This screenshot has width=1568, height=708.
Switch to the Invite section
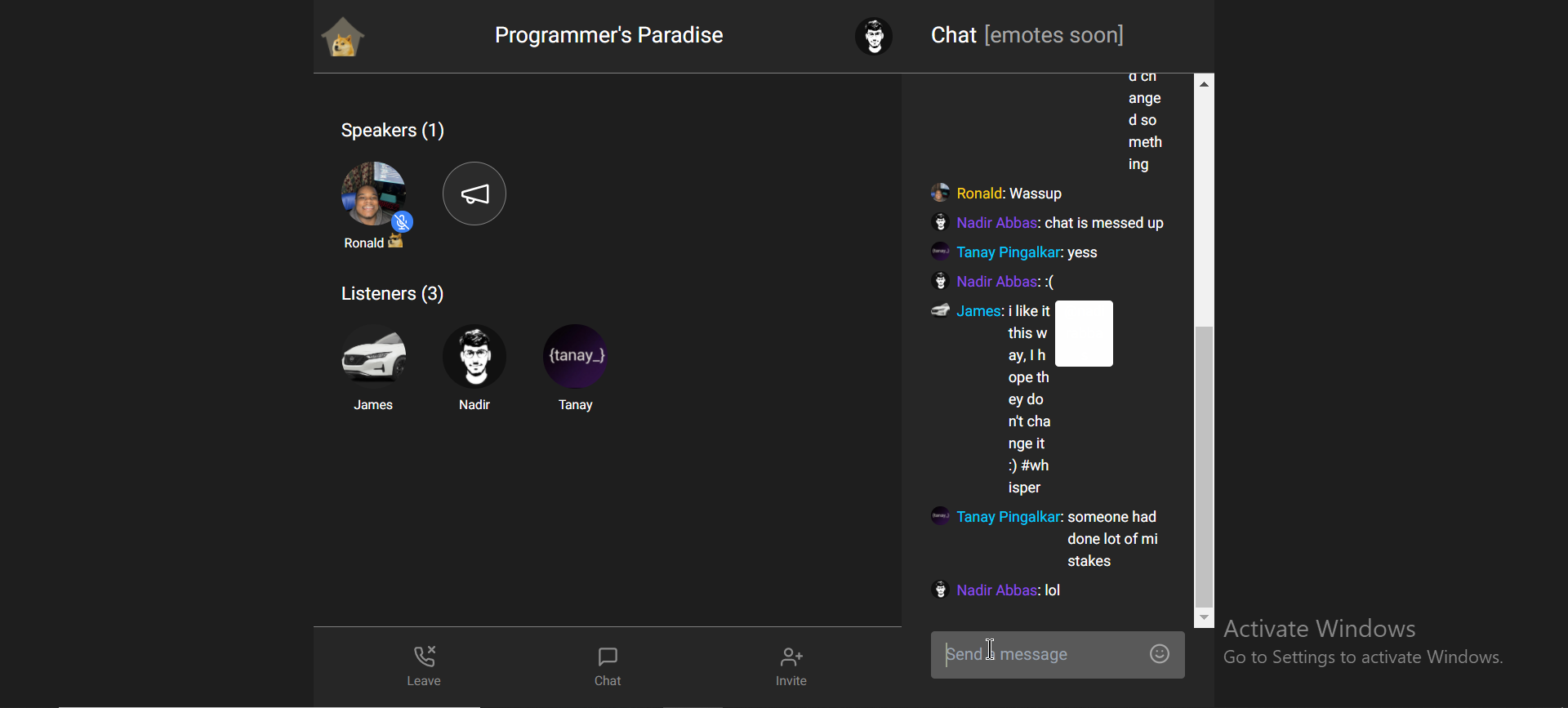click(x=791, y=665)
